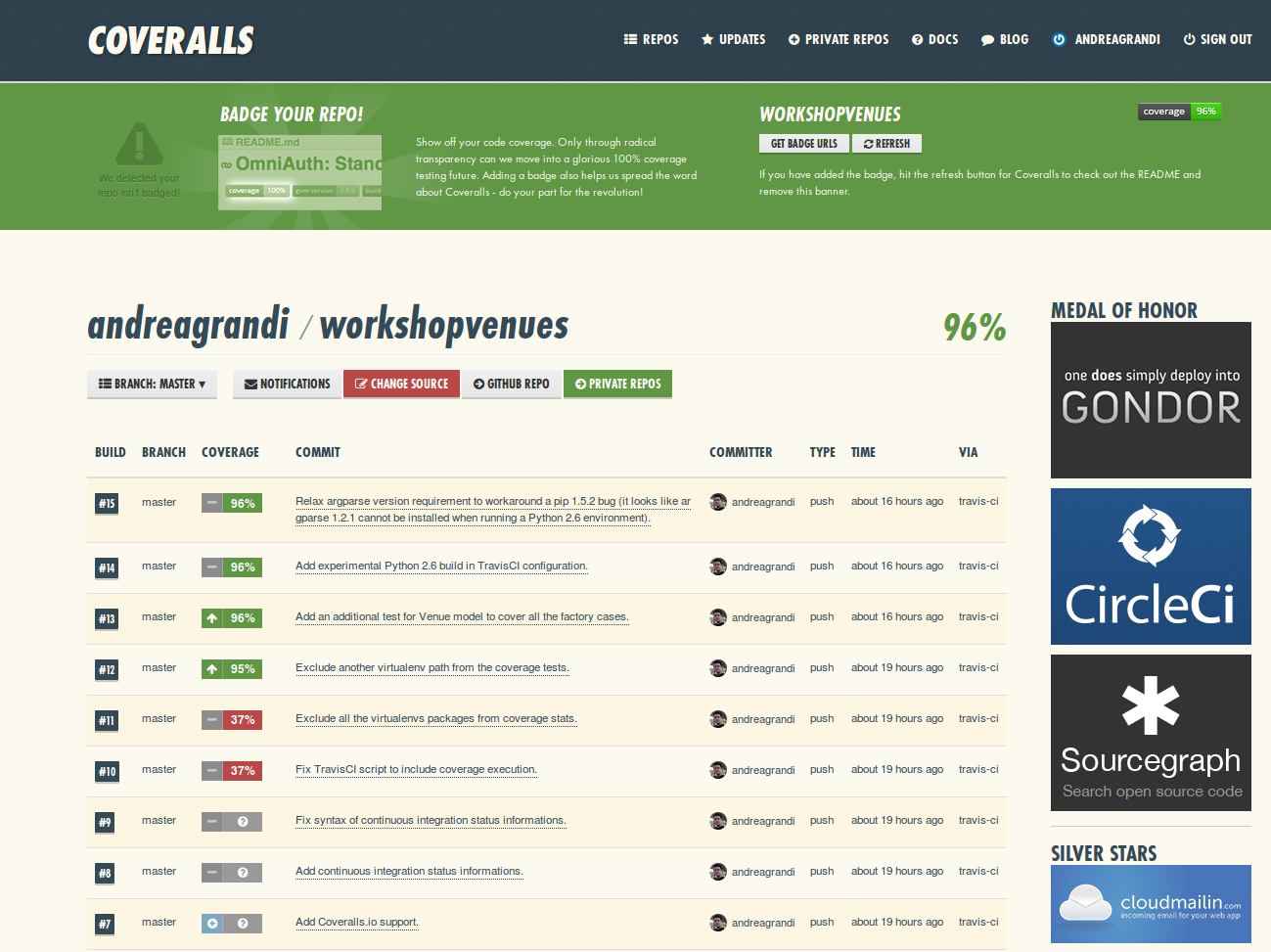Viewport: 1271px width, 952px height.
Task: Open build #15
Action: (107, 504)
